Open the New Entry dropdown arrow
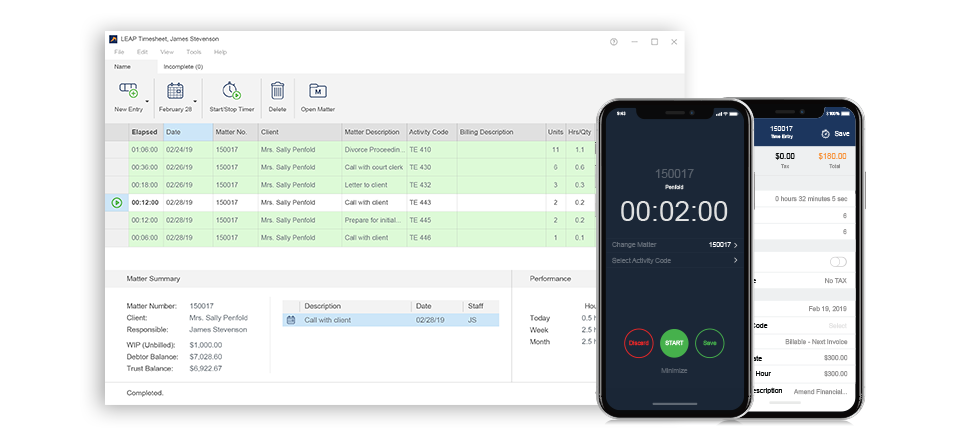The height and width of the screenshot is (434, 970). point(147,101)
